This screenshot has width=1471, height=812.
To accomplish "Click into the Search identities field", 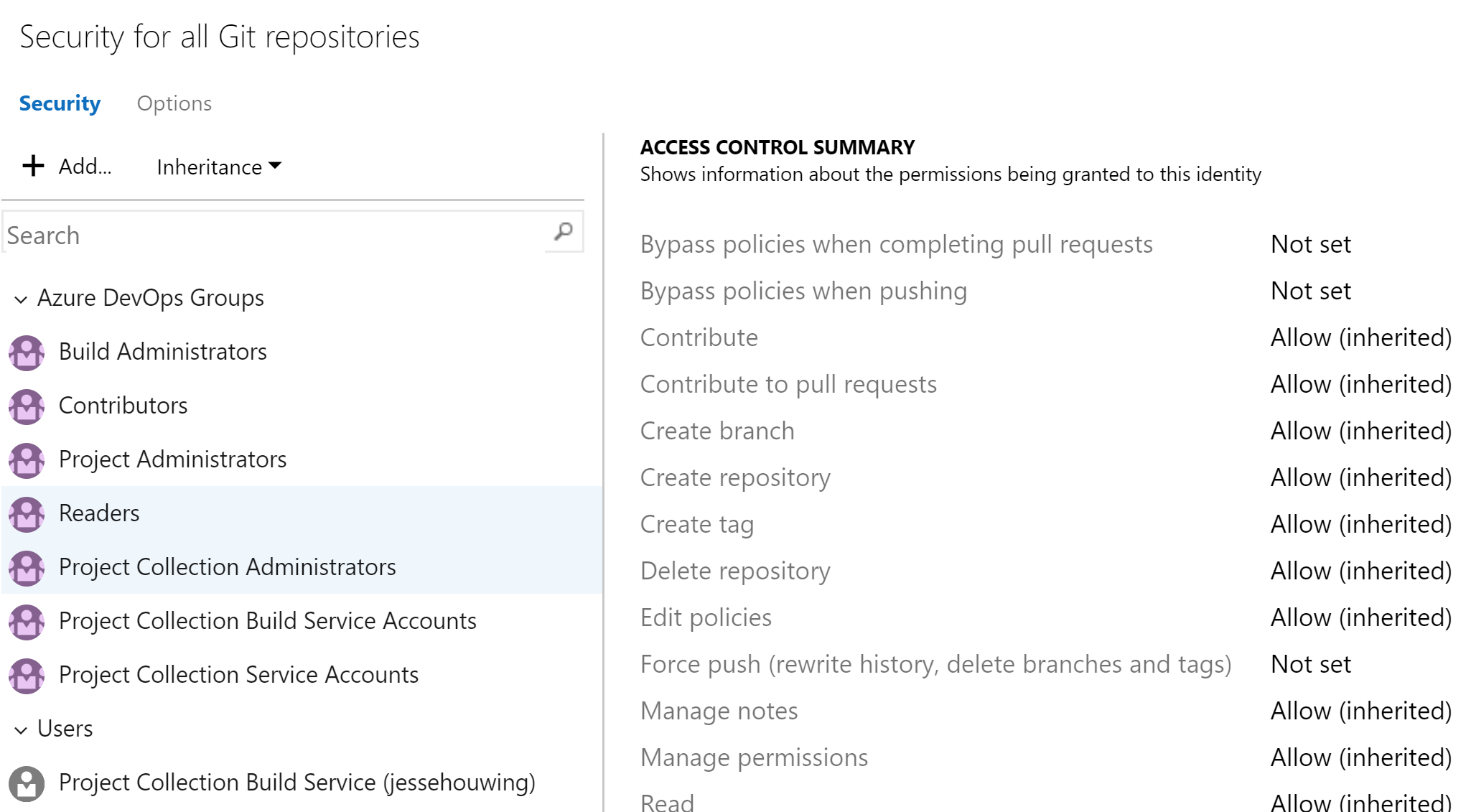I will pos(273,235).
